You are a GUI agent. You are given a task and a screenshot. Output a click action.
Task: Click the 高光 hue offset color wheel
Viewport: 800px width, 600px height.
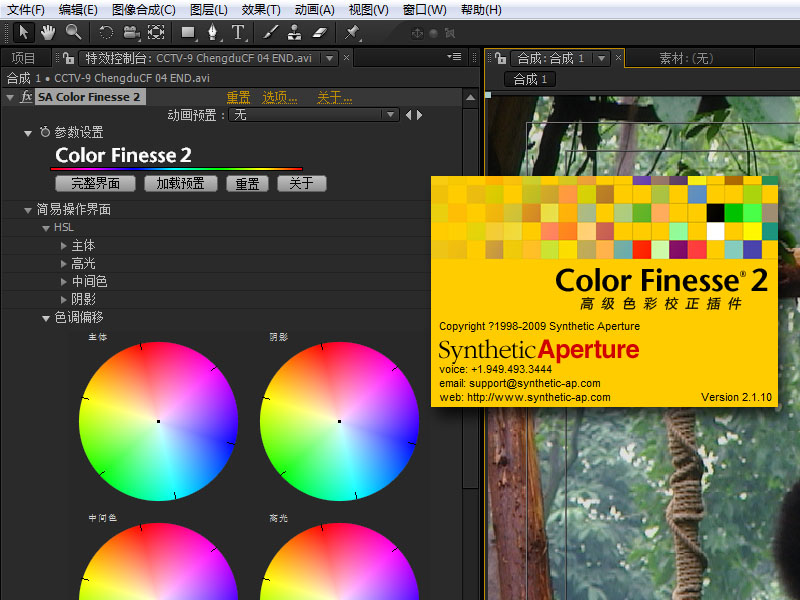coord(339,561)
